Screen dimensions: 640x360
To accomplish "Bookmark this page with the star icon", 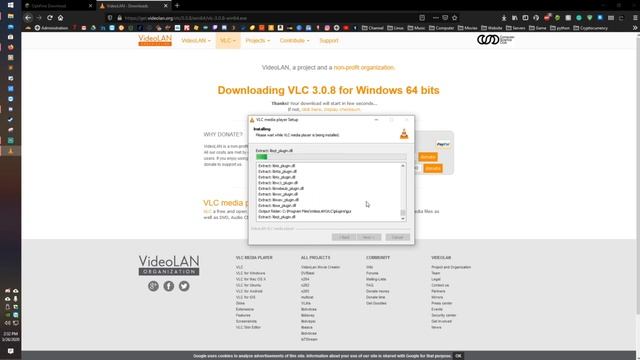I will 455,18.
